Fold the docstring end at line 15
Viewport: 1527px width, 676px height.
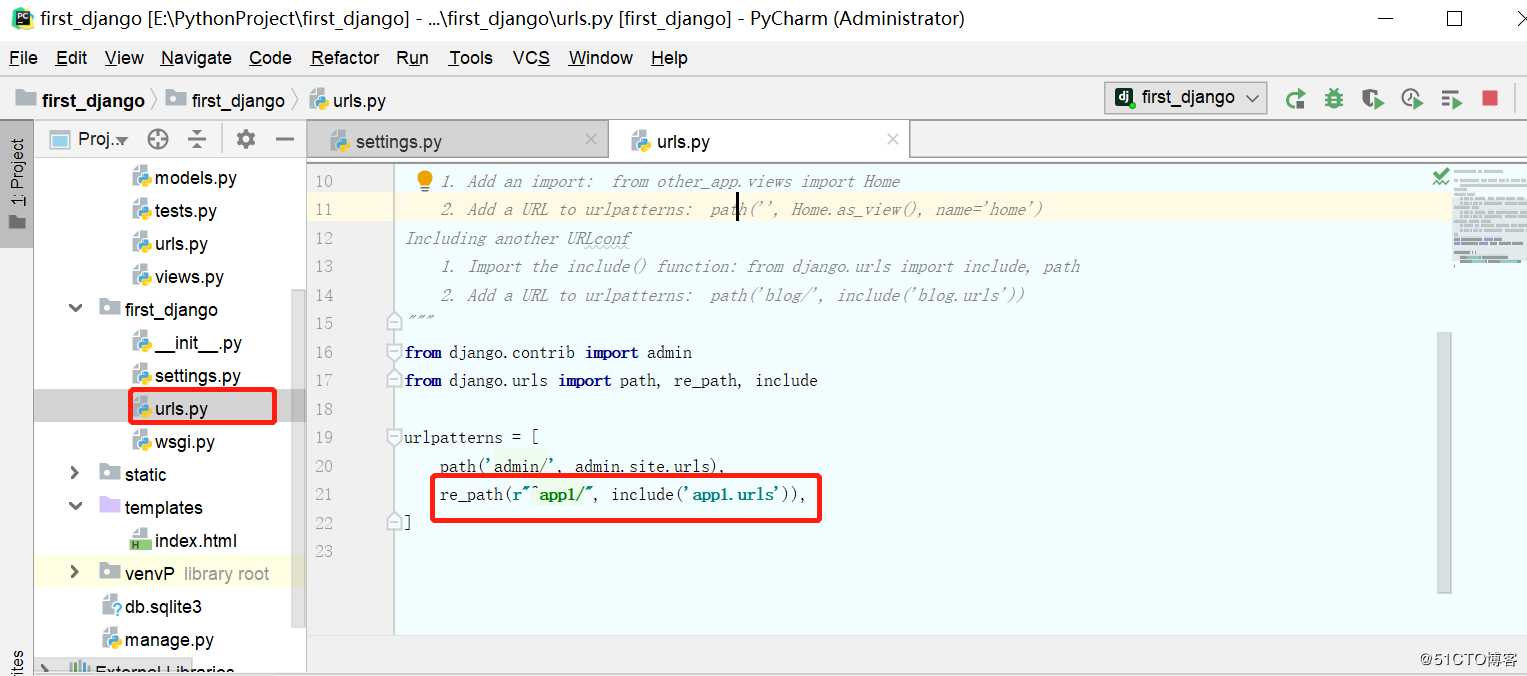point(394,322)
